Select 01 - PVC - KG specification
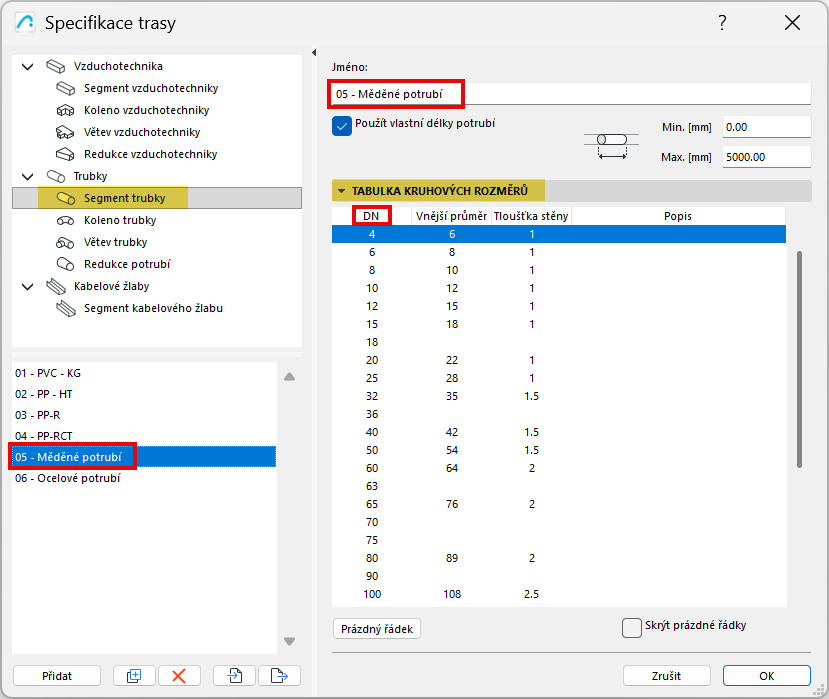The image size is (829, 699). point(144,373)
